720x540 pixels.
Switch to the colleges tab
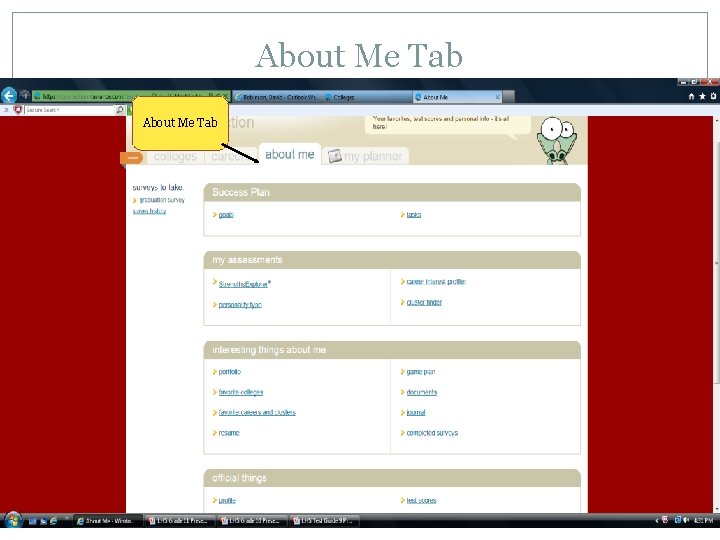(x=175, y=157)
